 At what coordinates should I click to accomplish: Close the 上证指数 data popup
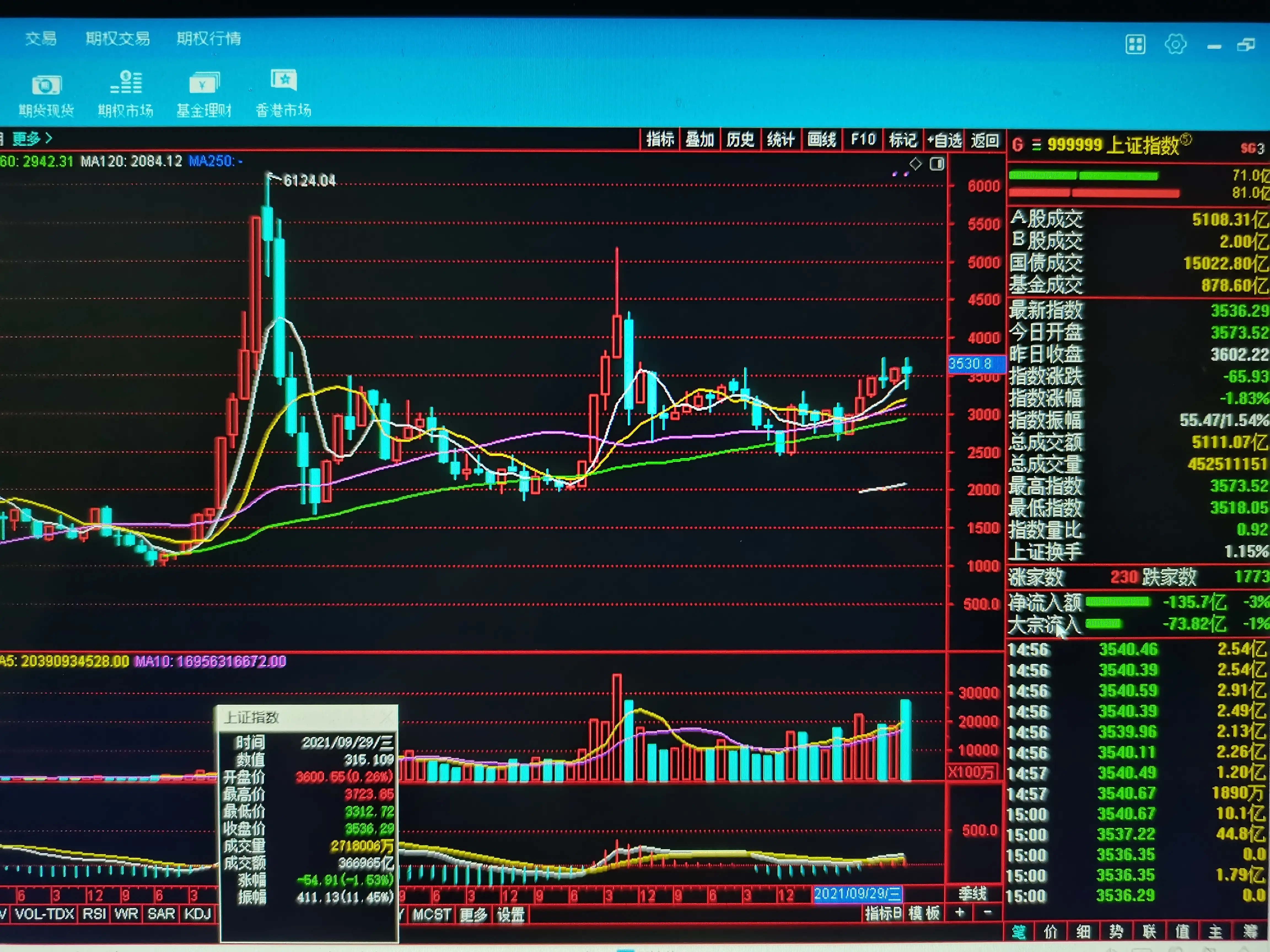click(388, 717)
